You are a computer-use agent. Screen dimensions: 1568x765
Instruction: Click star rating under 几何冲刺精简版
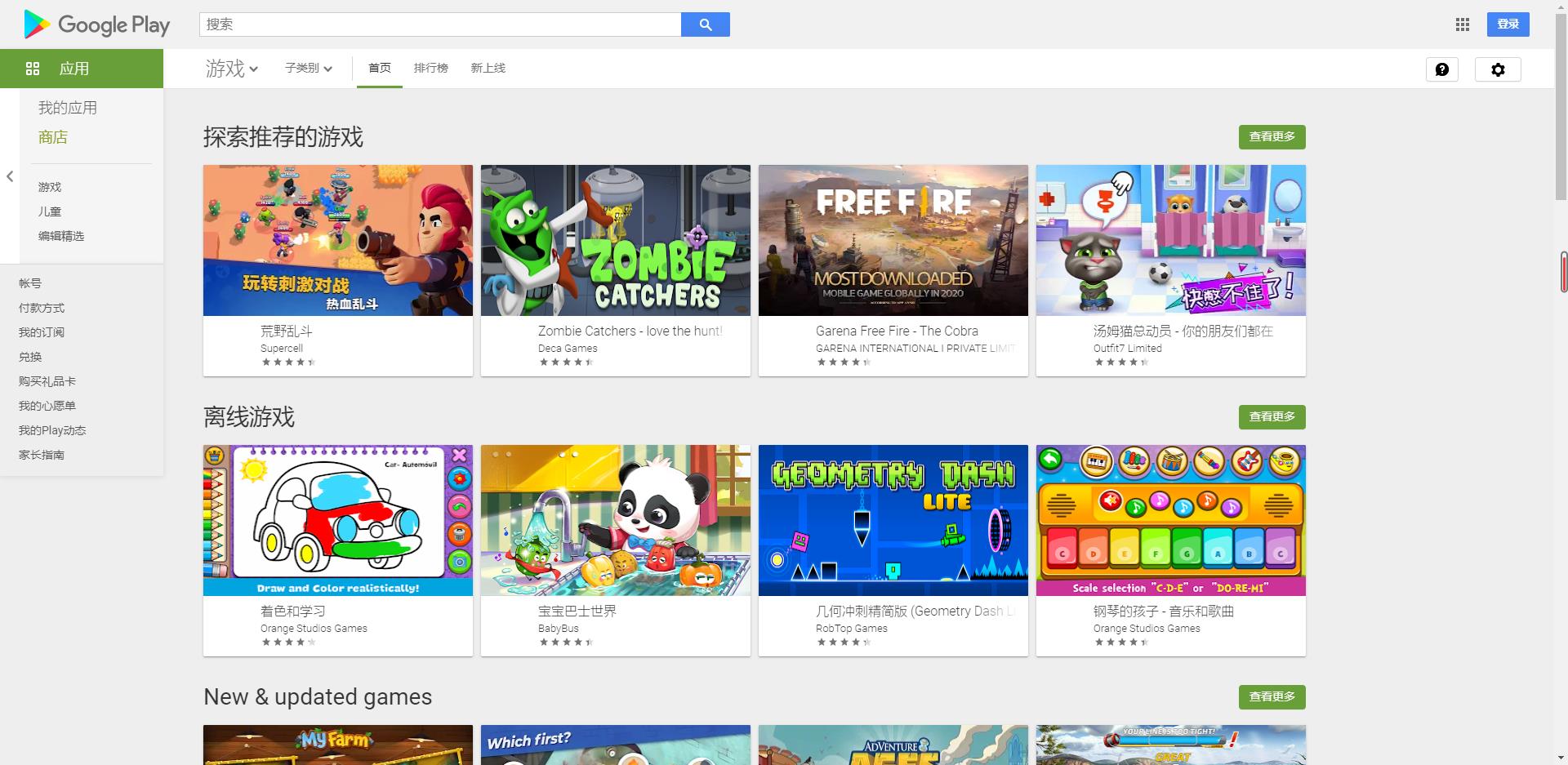point(844,643)
